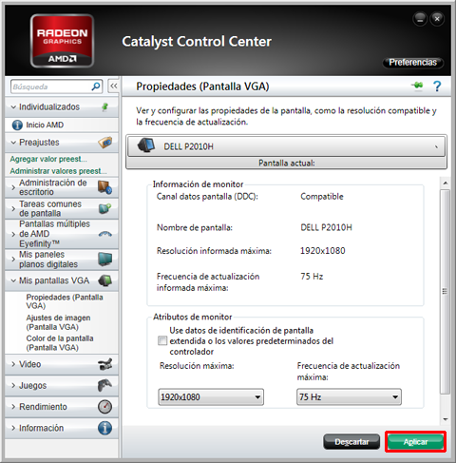The image size is (456, 463).
Task: Click the Aplicar button
Action: 416,442
